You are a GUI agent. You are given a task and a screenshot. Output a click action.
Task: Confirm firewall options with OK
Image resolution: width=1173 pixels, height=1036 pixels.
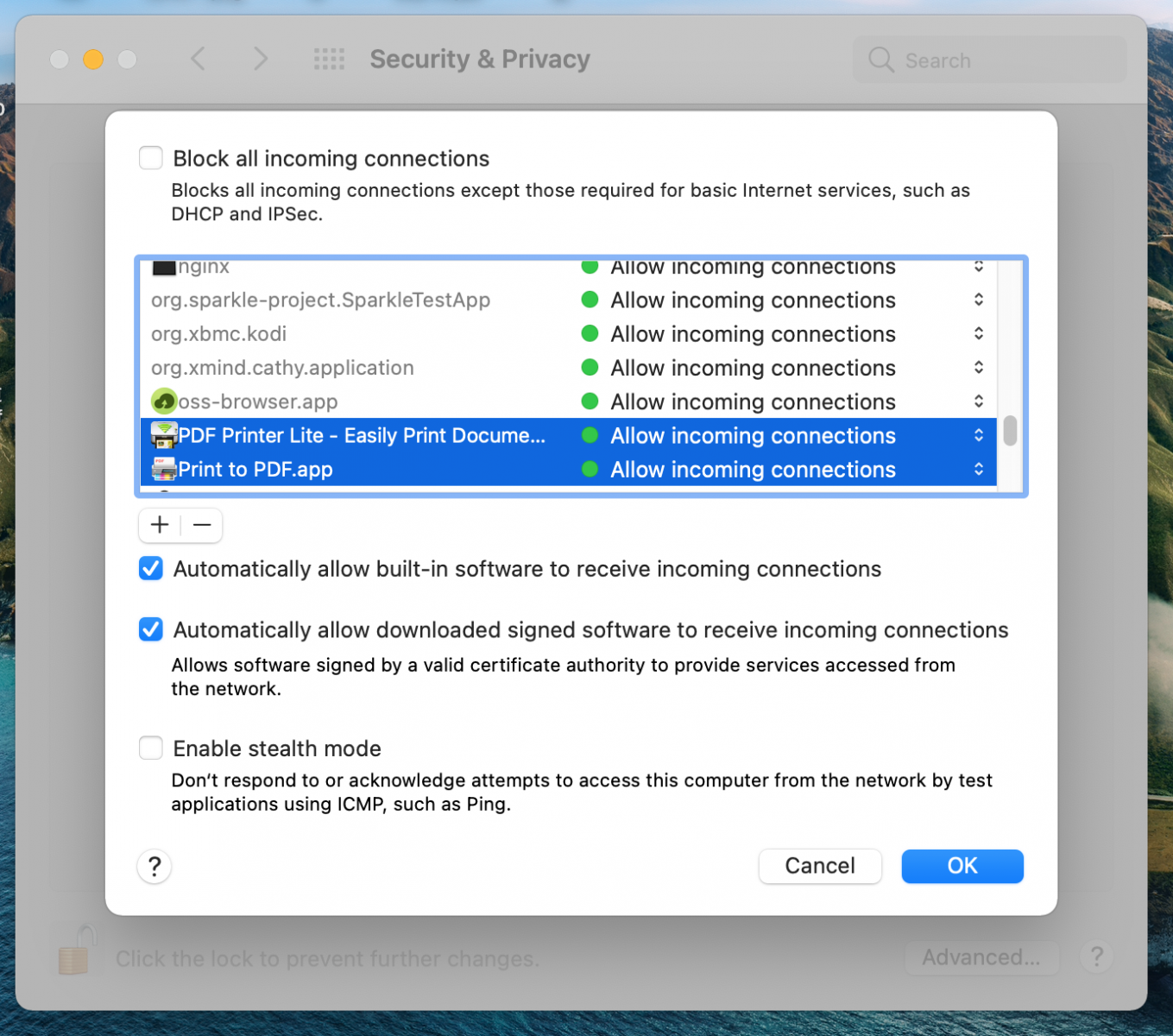(x=962, y=866)
